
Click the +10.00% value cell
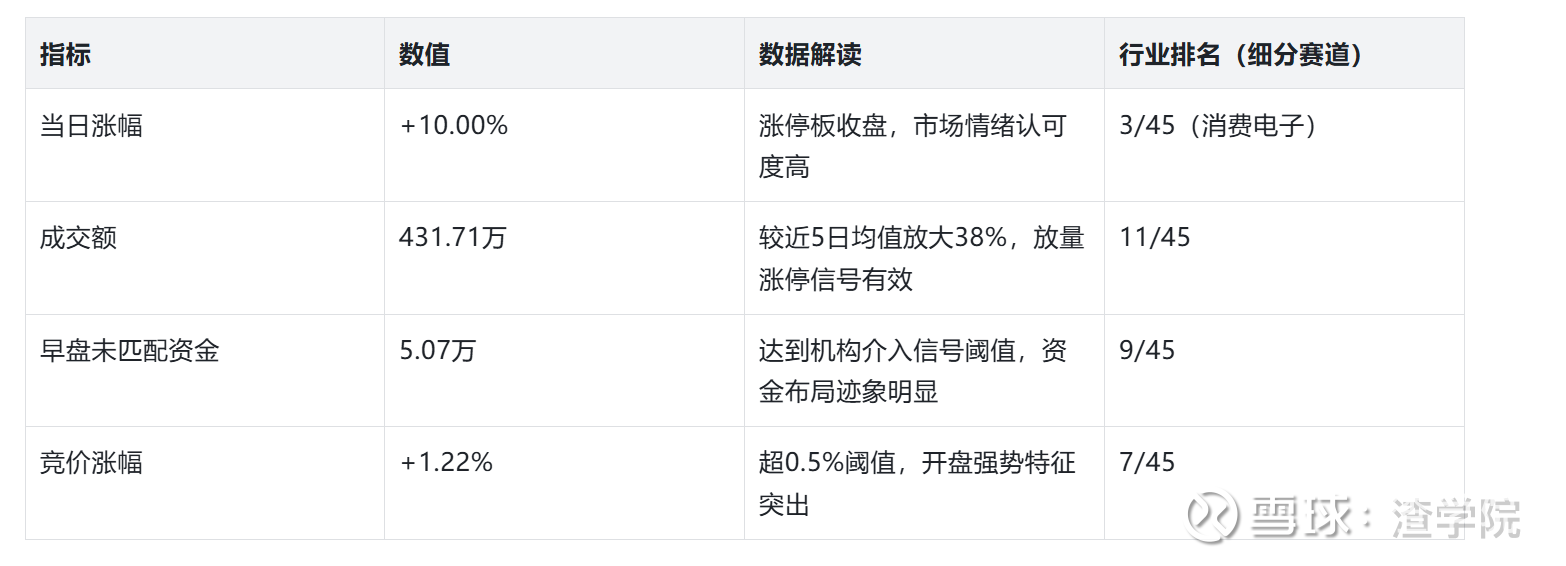coord(453,126)
